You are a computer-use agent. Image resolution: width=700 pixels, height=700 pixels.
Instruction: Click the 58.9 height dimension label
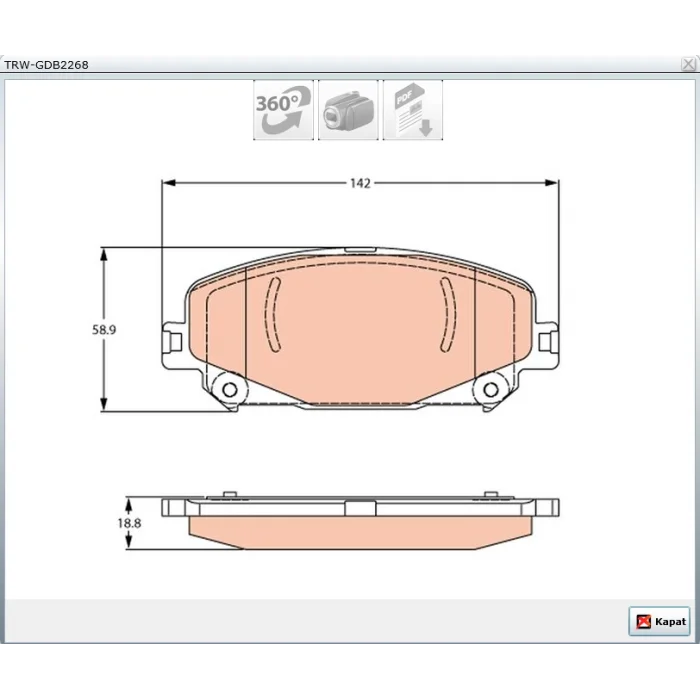pyautogui.click(x=104, y=330)
